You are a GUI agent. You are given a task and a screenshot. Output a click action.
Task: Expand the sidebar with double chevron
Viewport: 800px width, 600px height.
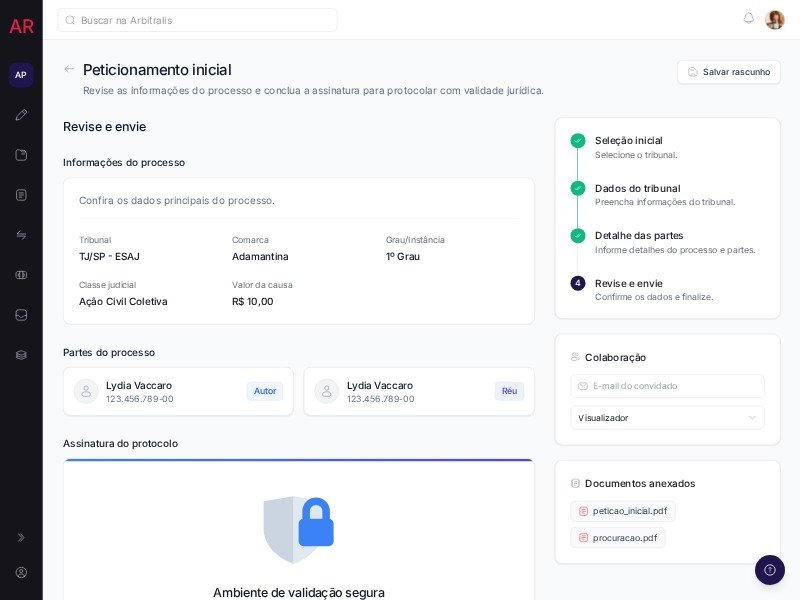[x=21, y=537]
